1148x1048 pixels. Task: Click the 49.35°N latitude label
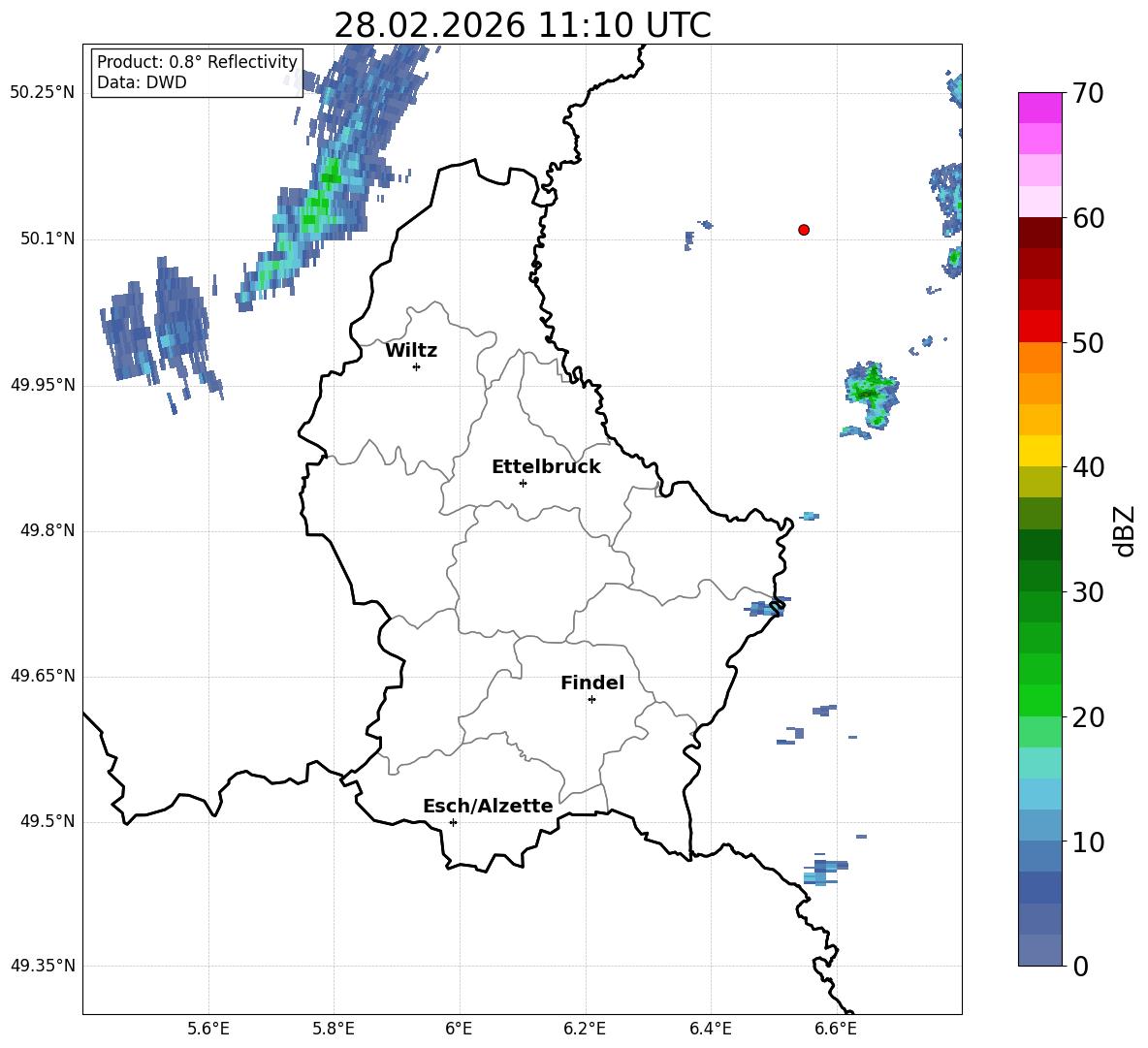(43, 966)
